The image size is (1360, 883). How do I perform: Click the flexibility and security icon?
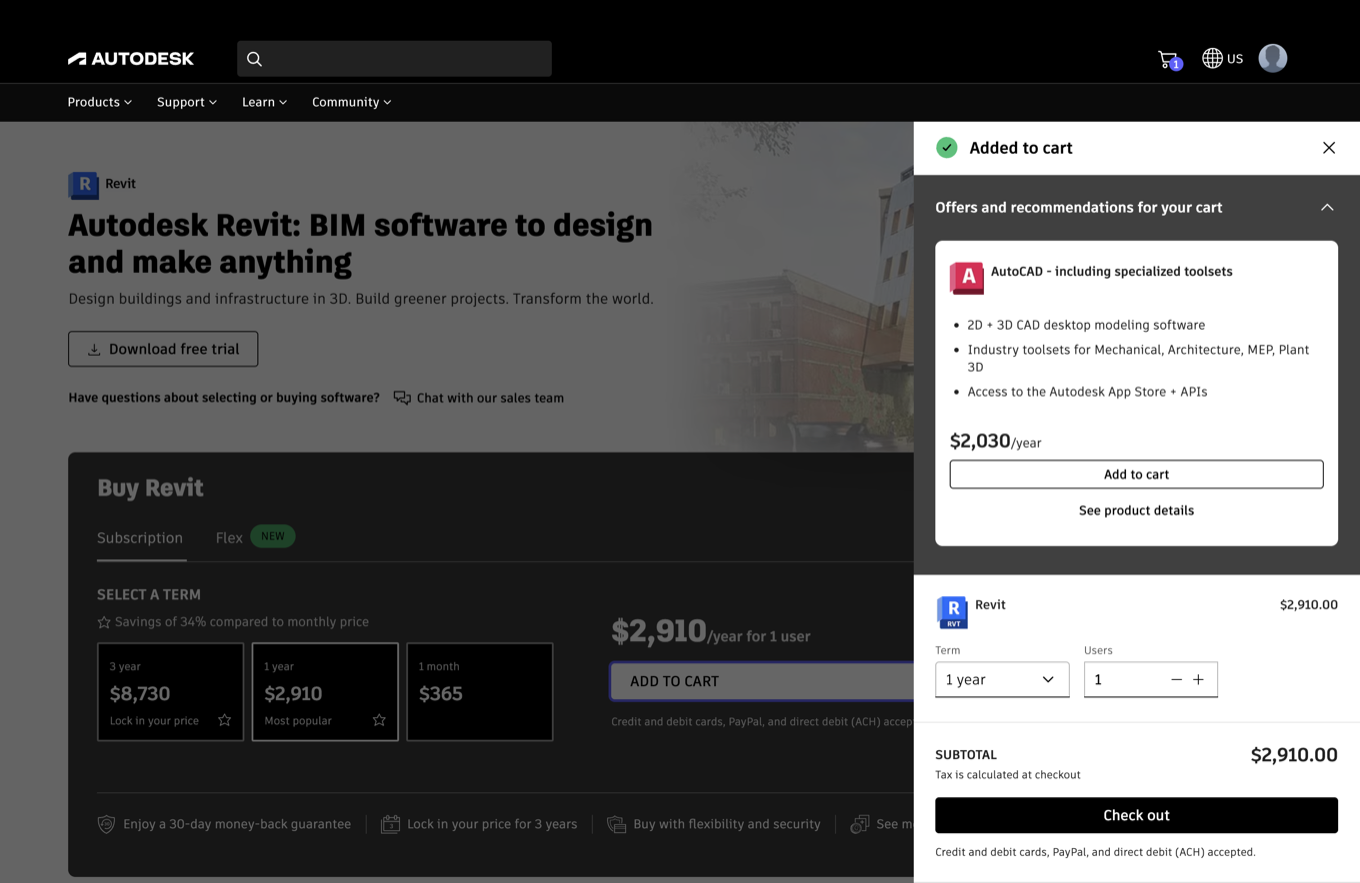coord(616,824)
